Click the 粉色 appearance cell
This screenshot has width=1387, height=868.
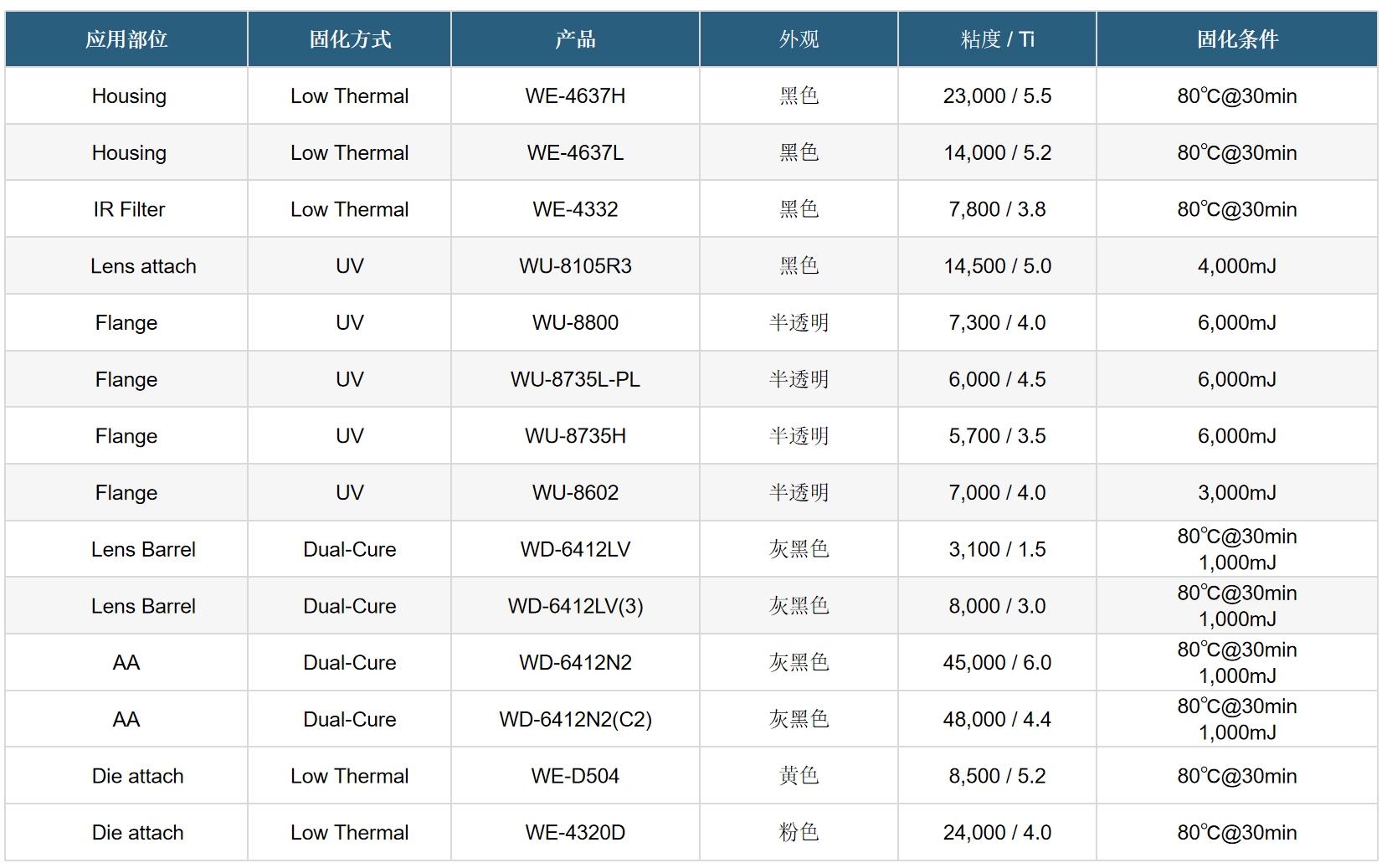pyautogui.click(x=799, y=833)
